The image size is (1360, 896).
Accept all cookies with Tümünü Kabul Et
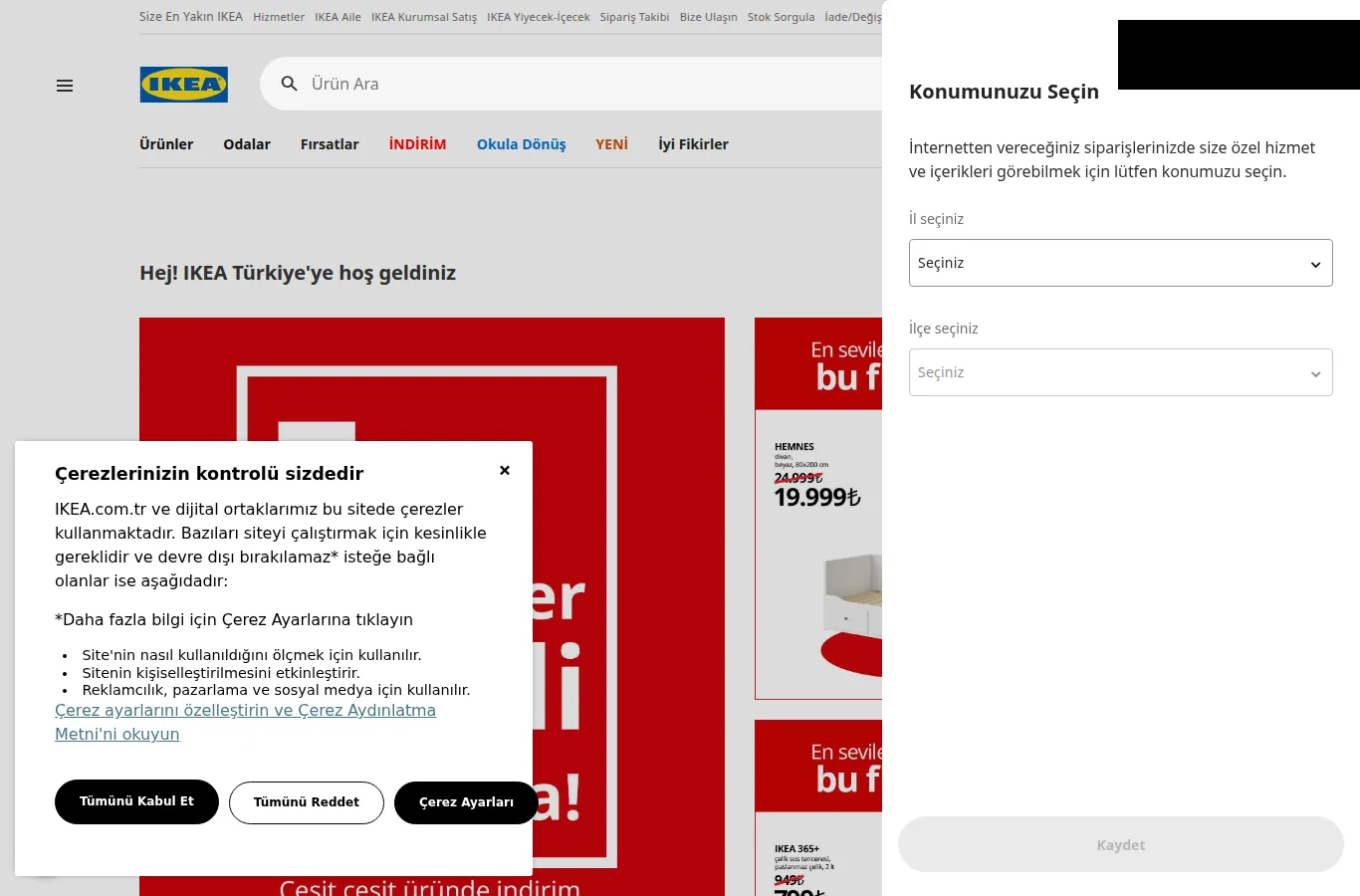pos(136,801)
